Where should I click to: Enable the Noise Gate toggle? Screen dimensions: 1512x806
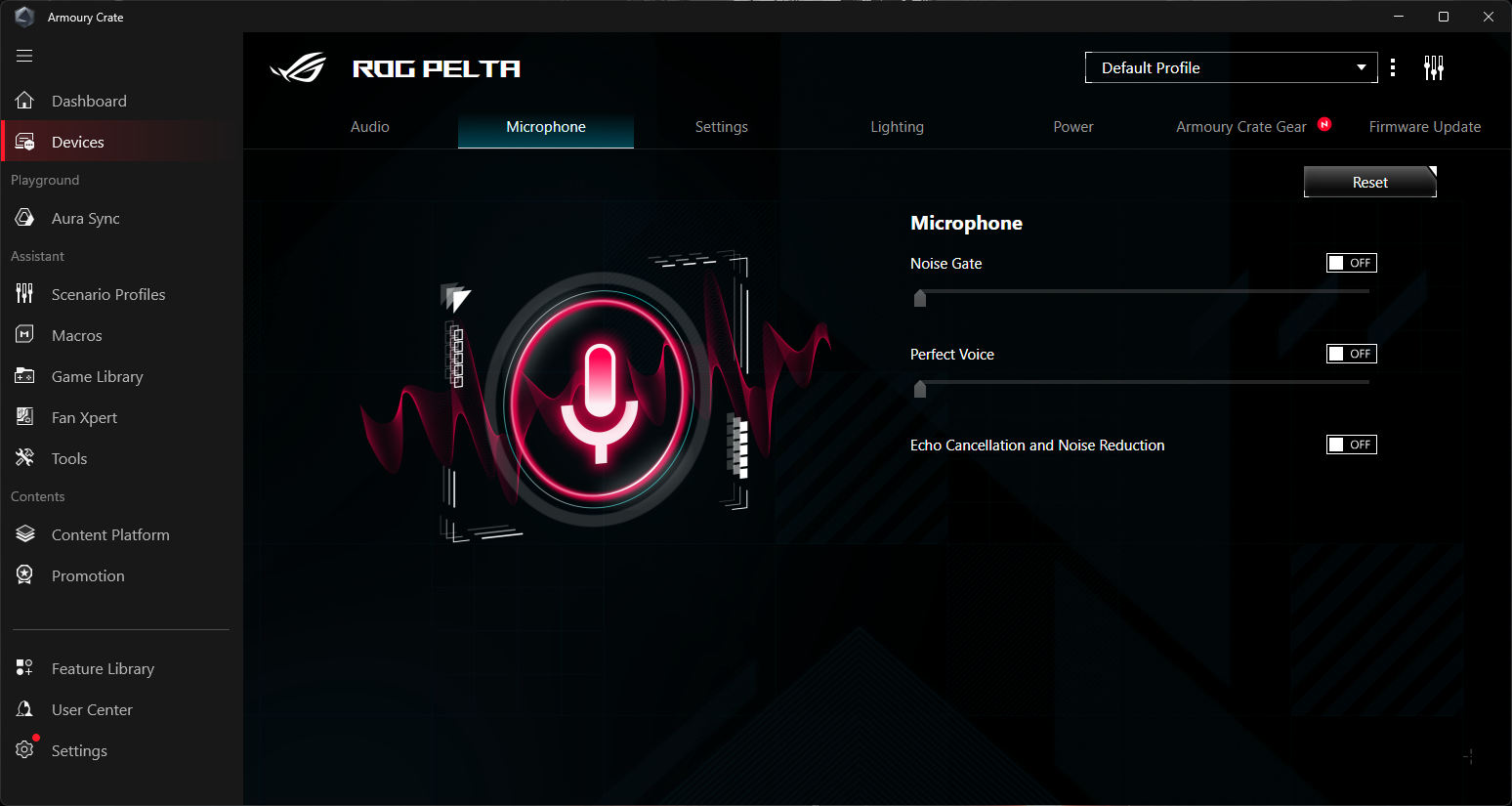click(x=1351, y=263)
